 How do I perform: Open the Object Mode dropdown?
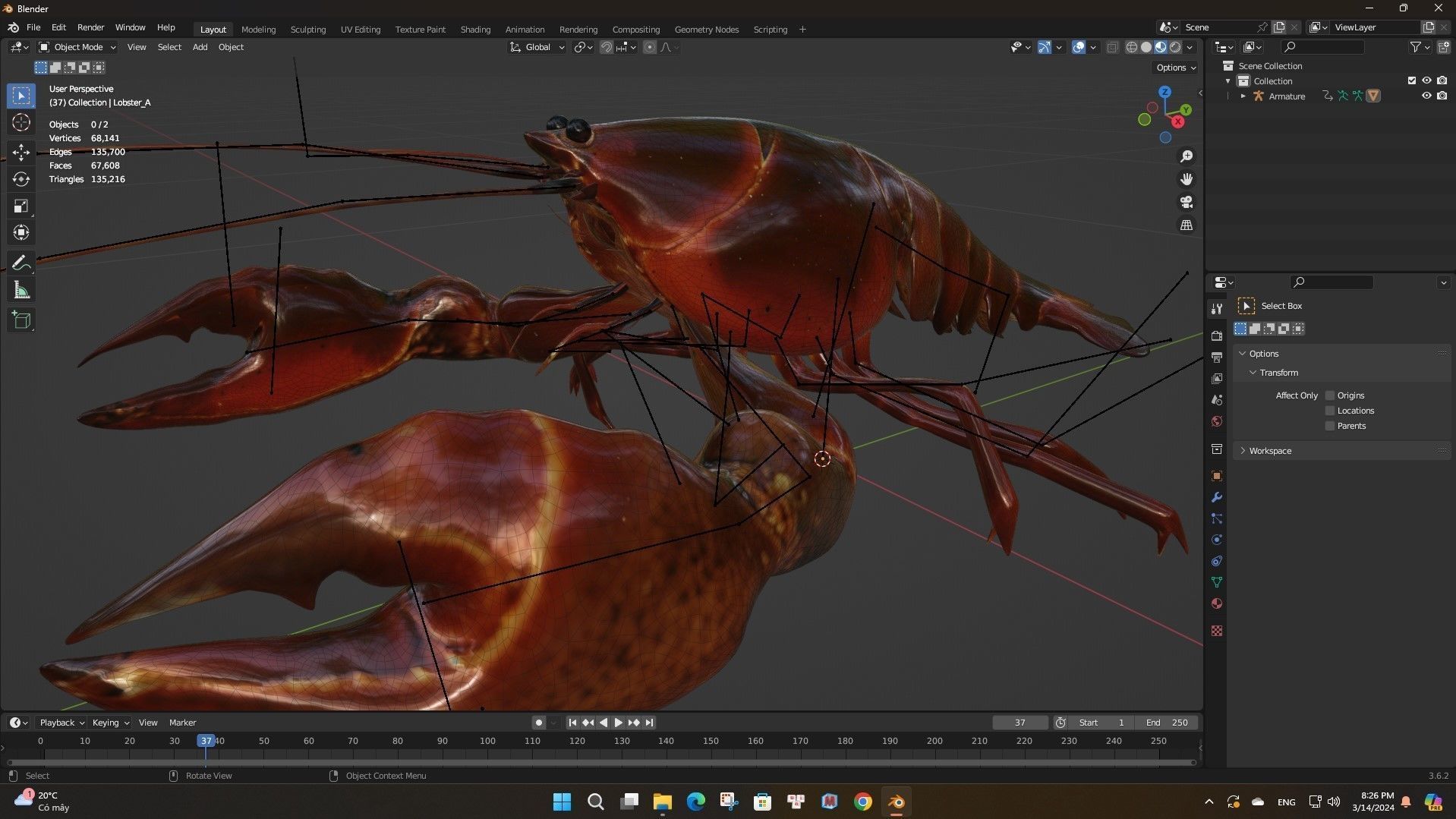(77, 47)
